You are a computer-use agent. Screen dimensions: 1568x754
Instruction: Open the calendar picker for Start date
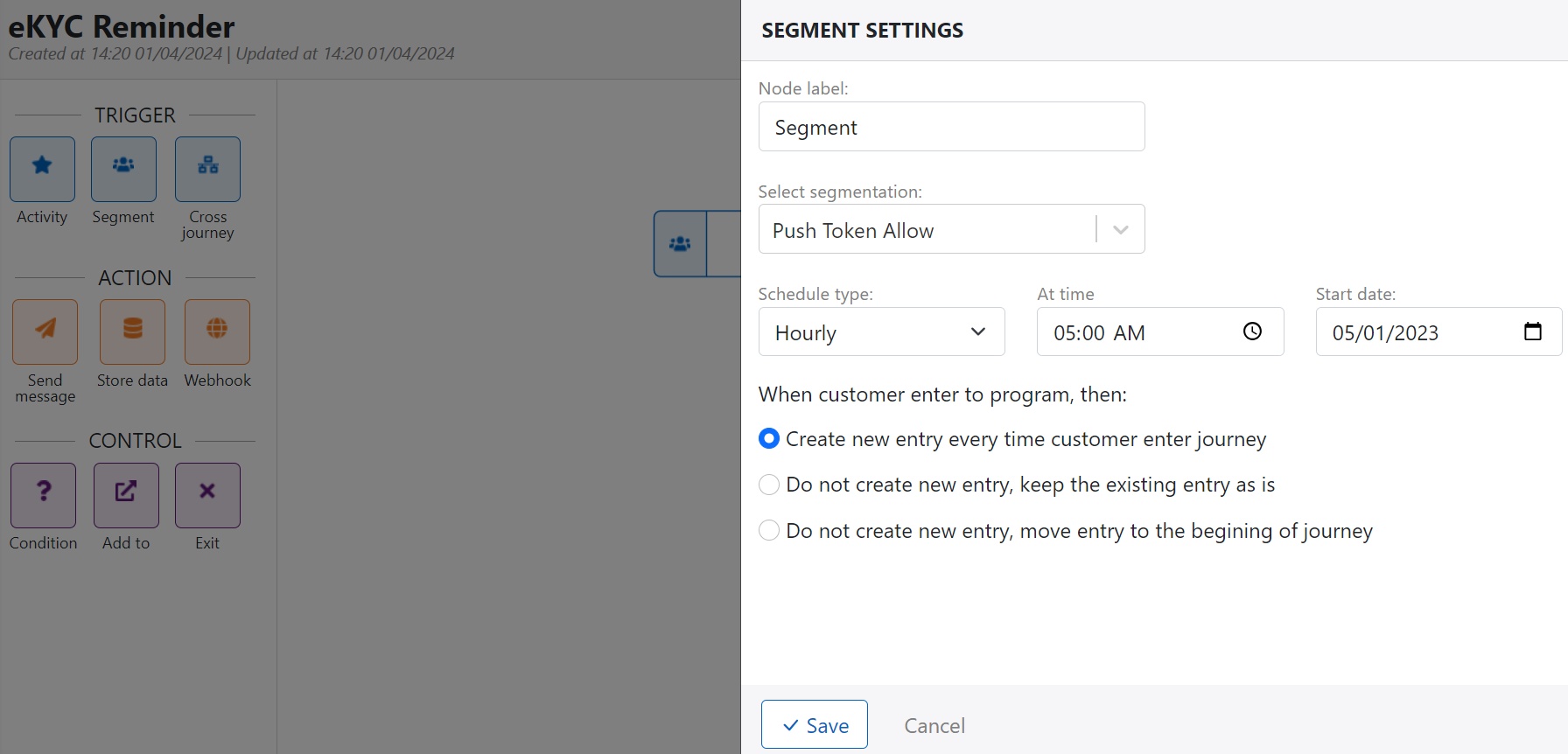[1532, 332]
